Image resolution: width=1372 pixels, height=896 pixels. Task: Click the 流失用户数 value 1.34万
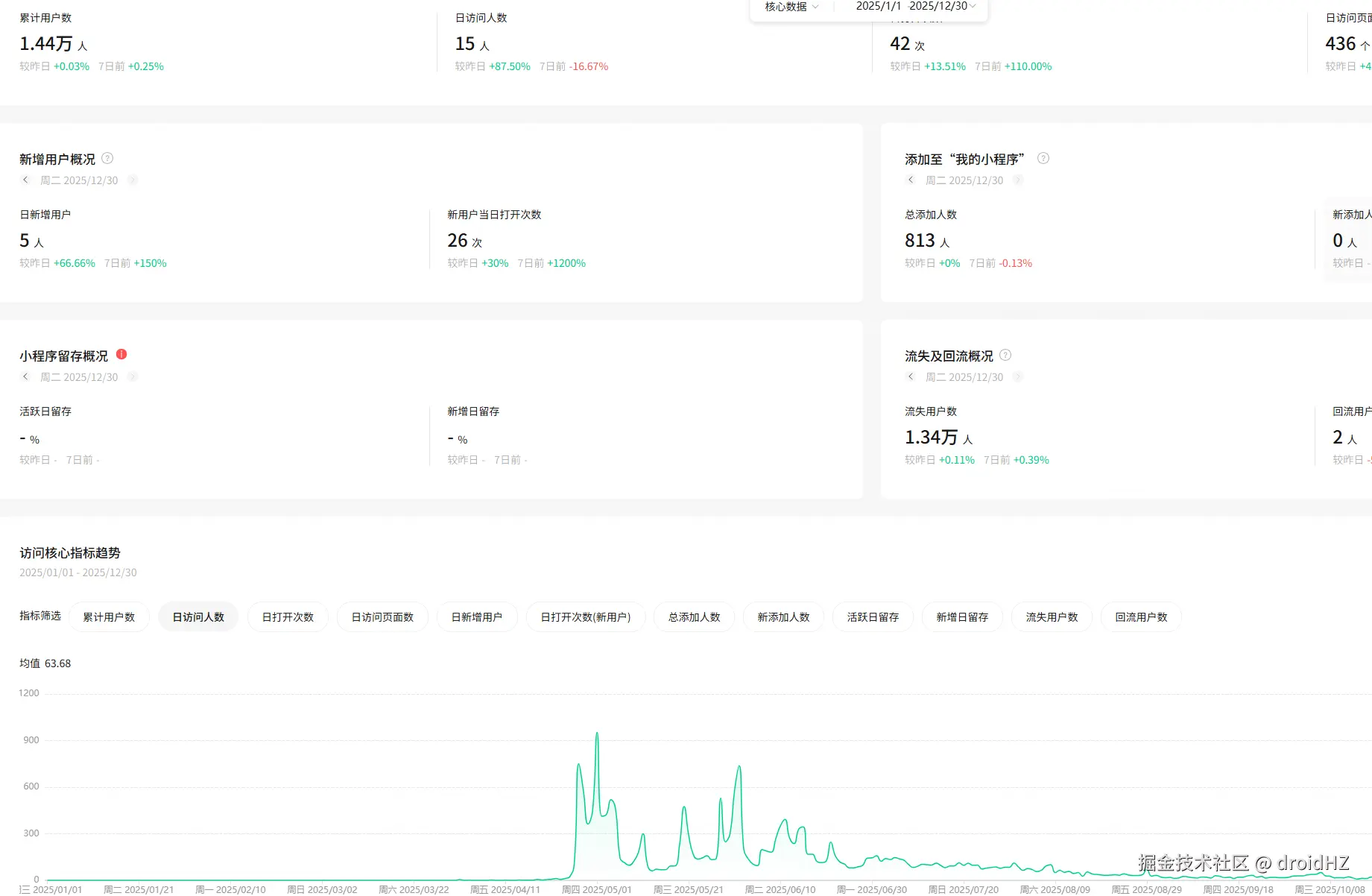(939, 438)
